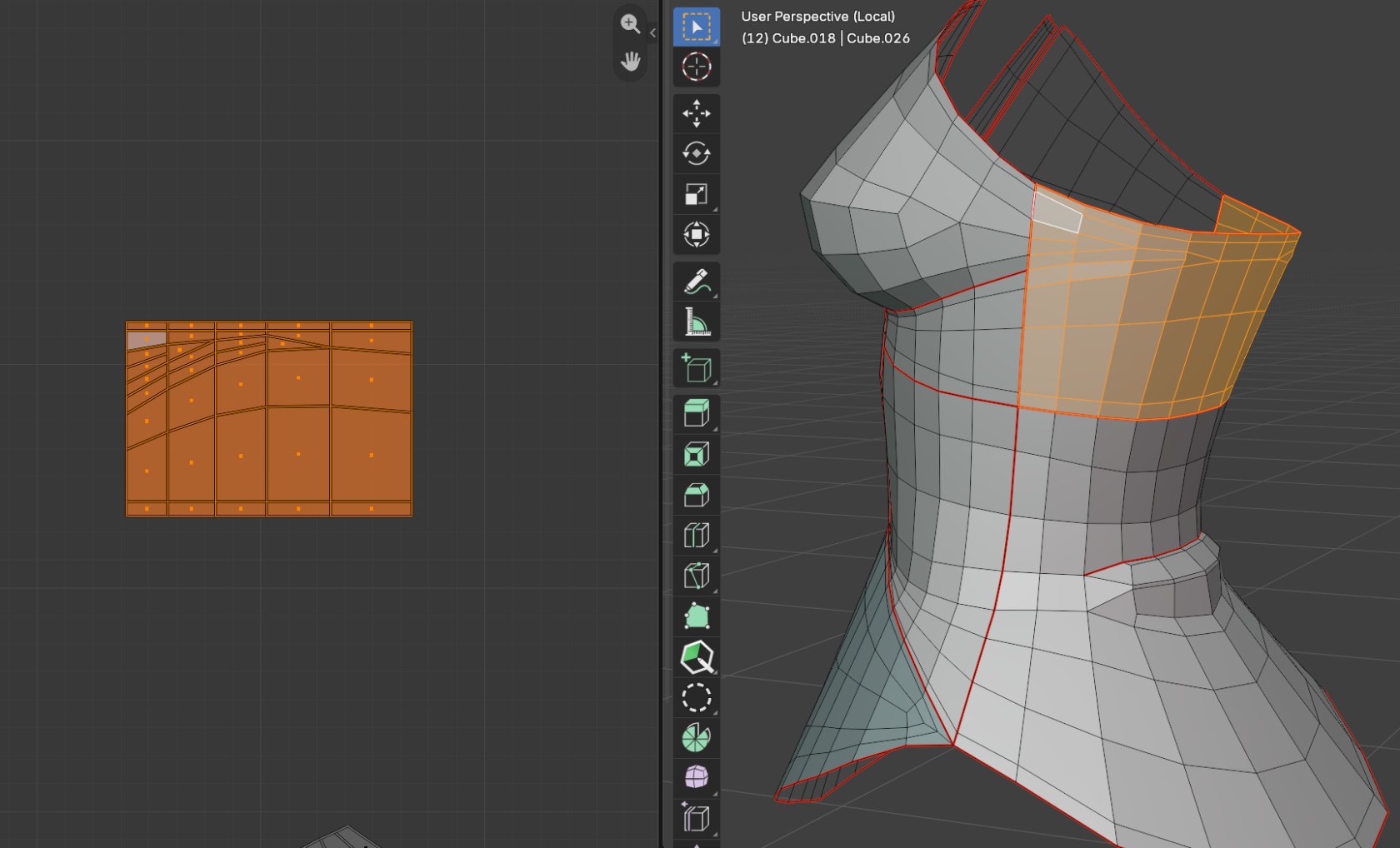Select the Knife tool

[x=697, y=576]
